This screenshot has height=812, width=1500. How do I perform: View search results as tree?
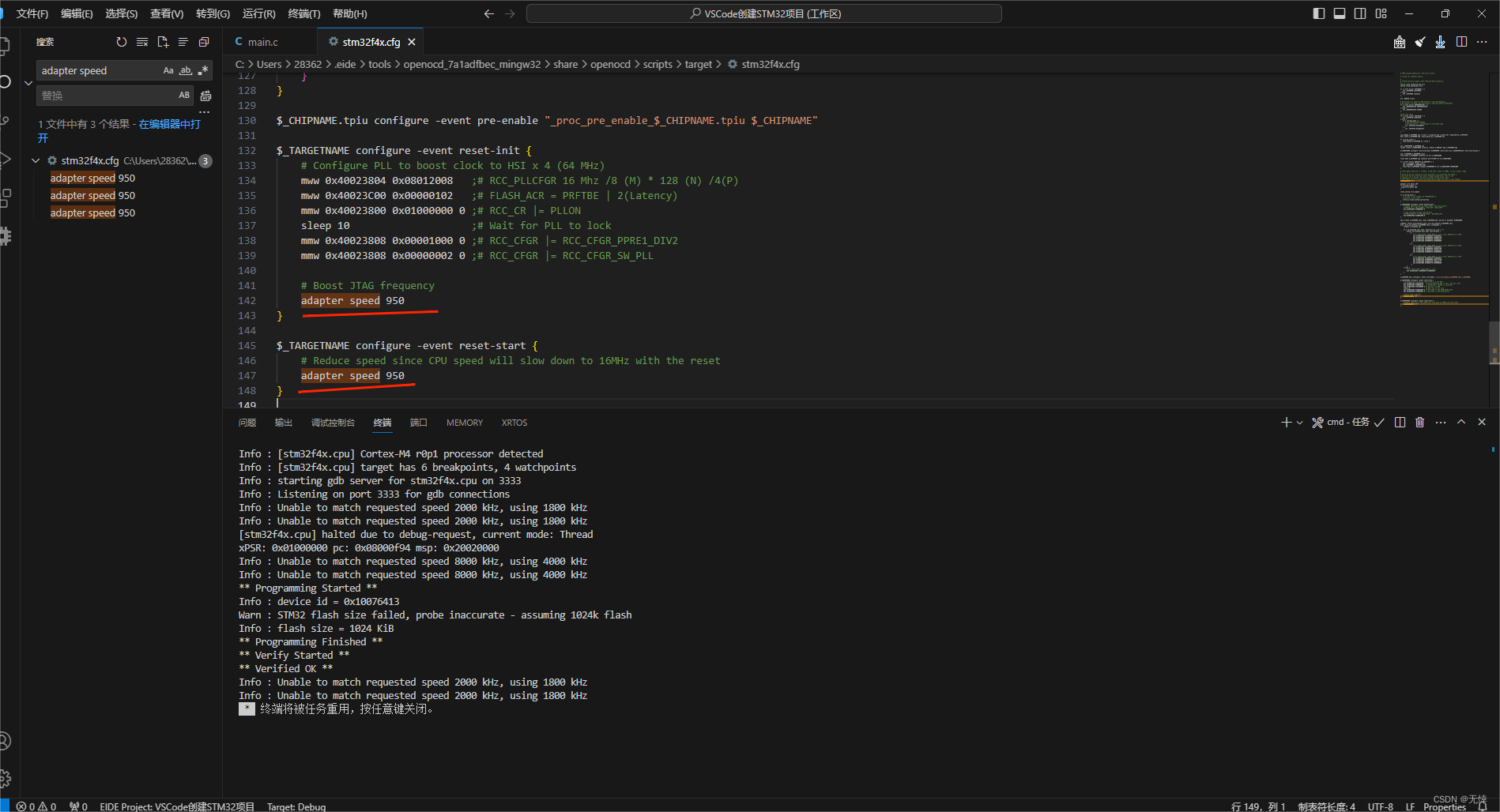pyautogui.click(x=183, y=42)
